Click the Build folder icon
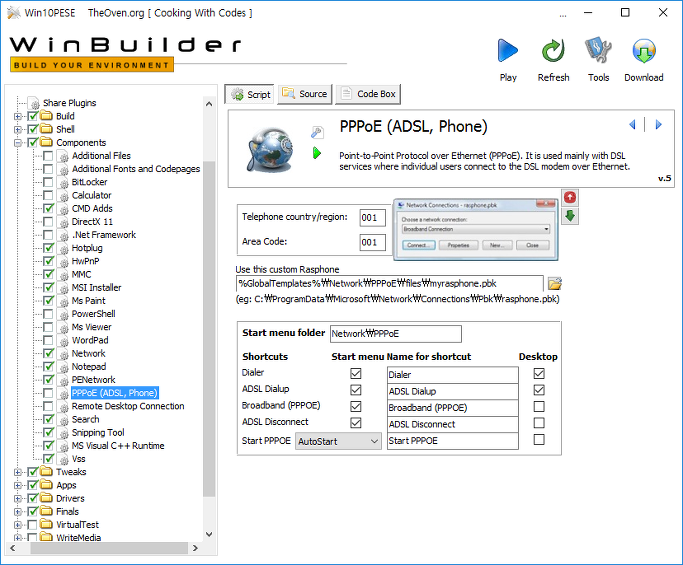The image size is (683, 565). (46, 116)
